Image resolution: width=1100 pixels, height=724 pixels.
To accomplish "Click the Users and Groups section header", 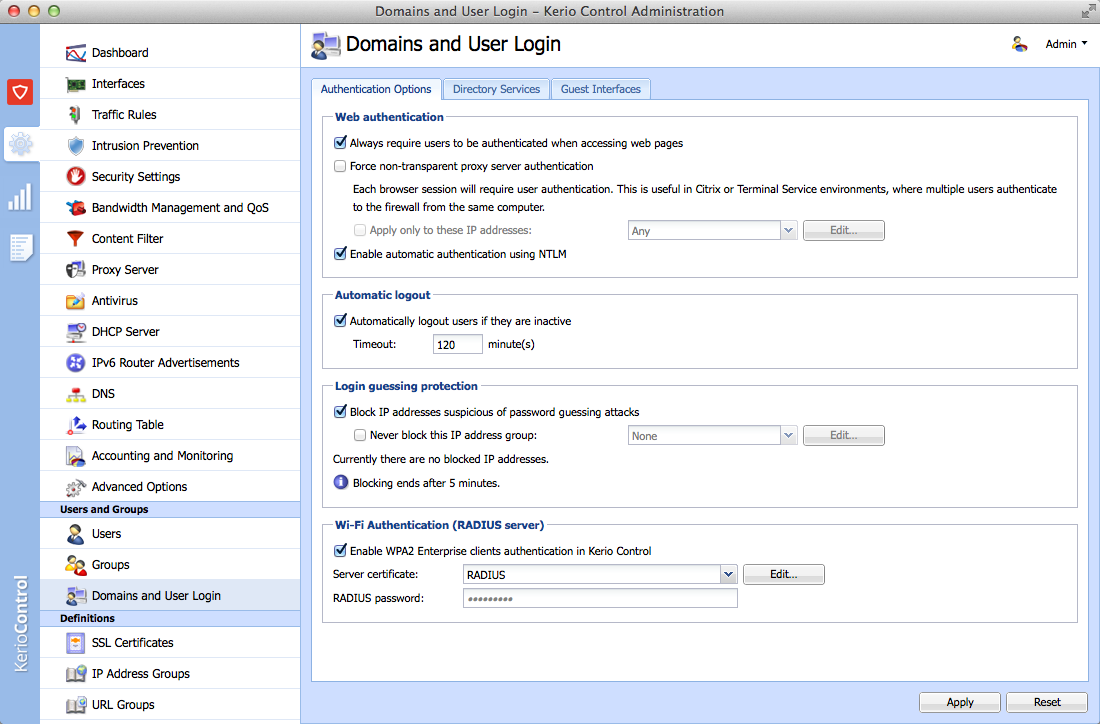I will 170,509.
